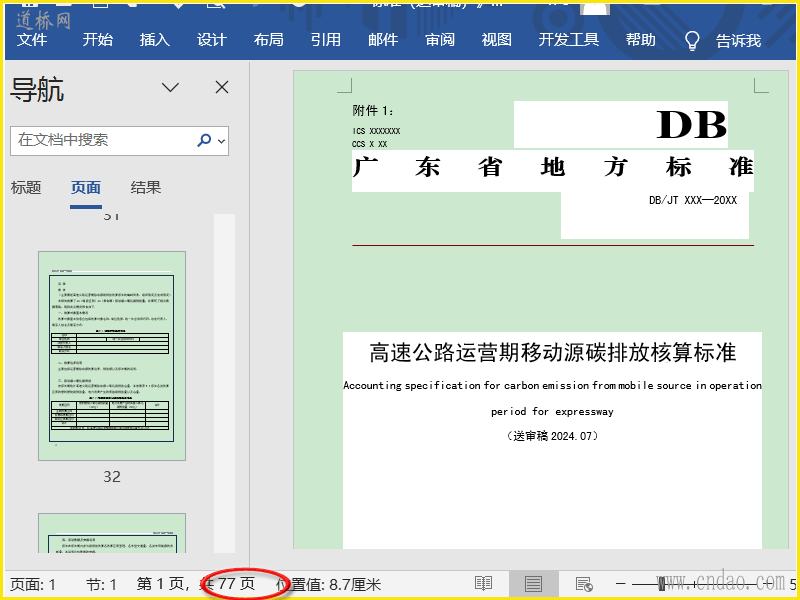Switch to the 结果 navigation tab
Viewport: 800px width, 600px height.
pos(146,187)
